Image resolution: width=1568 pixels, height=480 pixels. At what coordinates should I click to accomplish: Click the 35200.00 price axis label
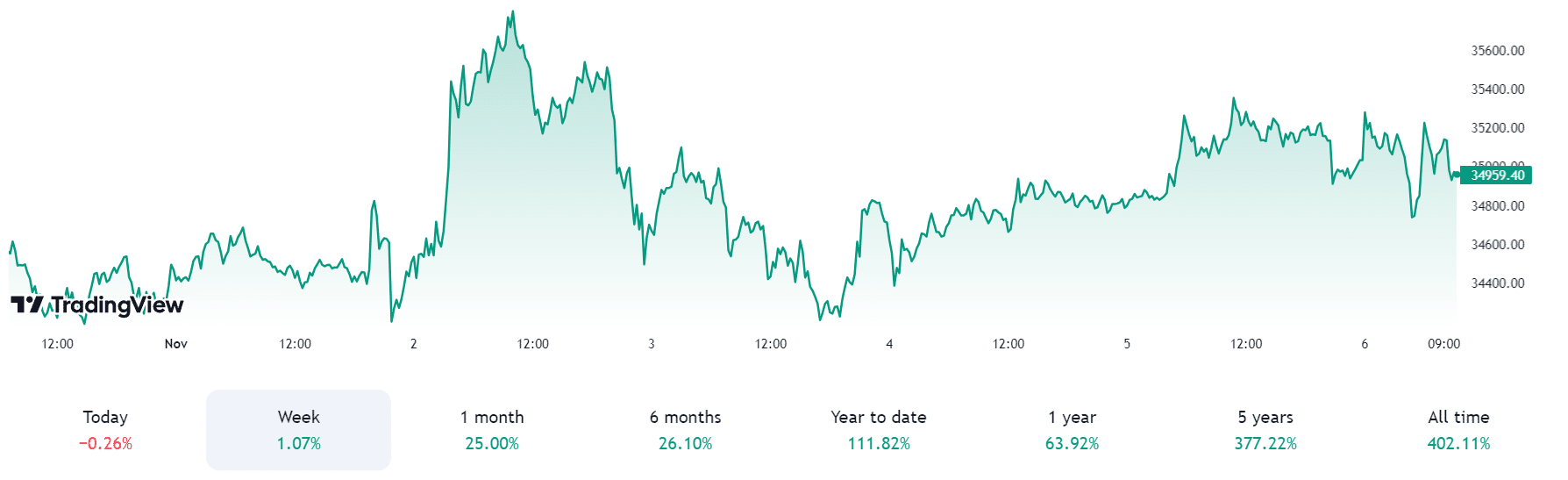pyautogui.click(x=1498, y=128)
